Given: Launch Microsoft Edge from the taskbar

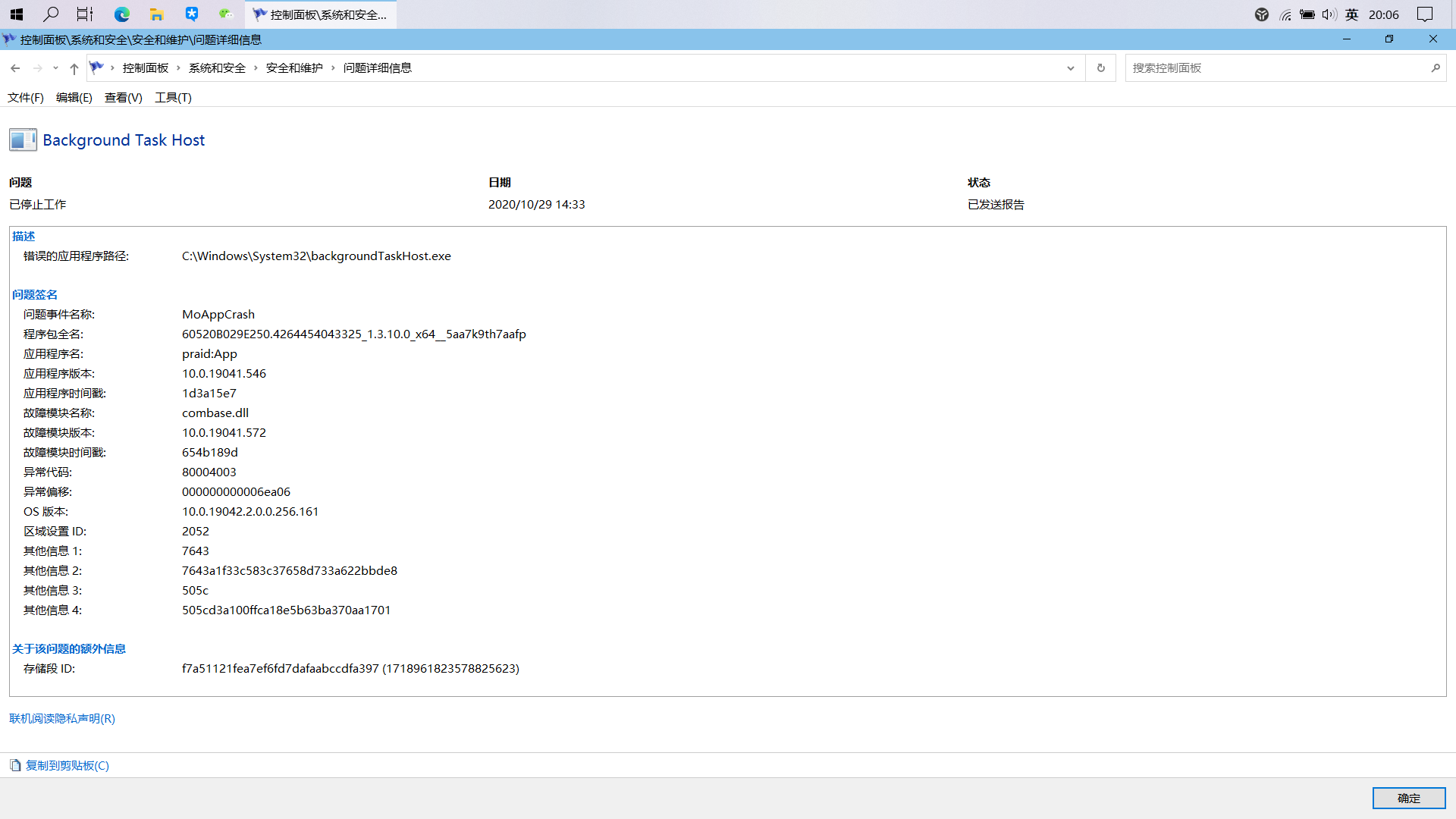Looking at the screenshot, I should (x=121, y=14).
